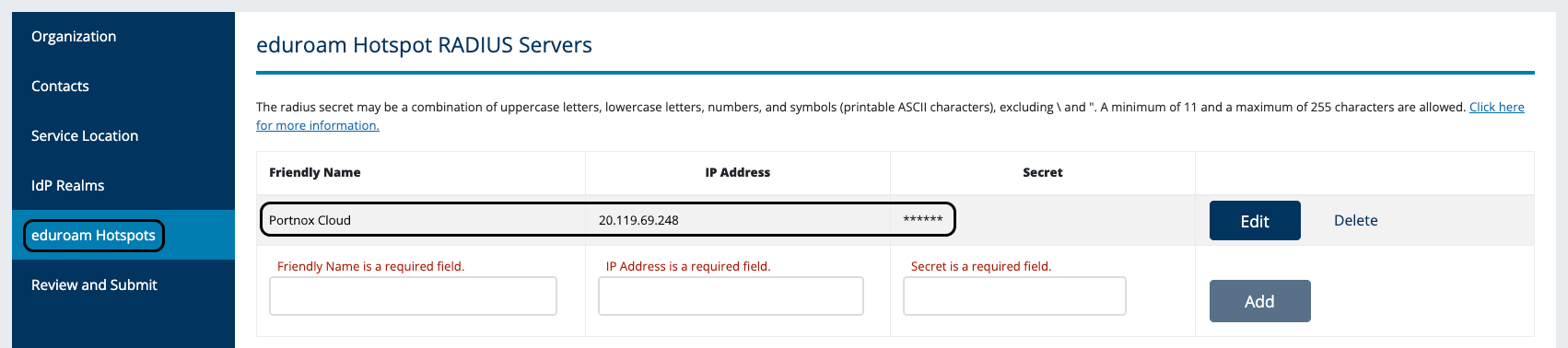Select the 20.119.69.248 IP address cell

coord(638,221)
